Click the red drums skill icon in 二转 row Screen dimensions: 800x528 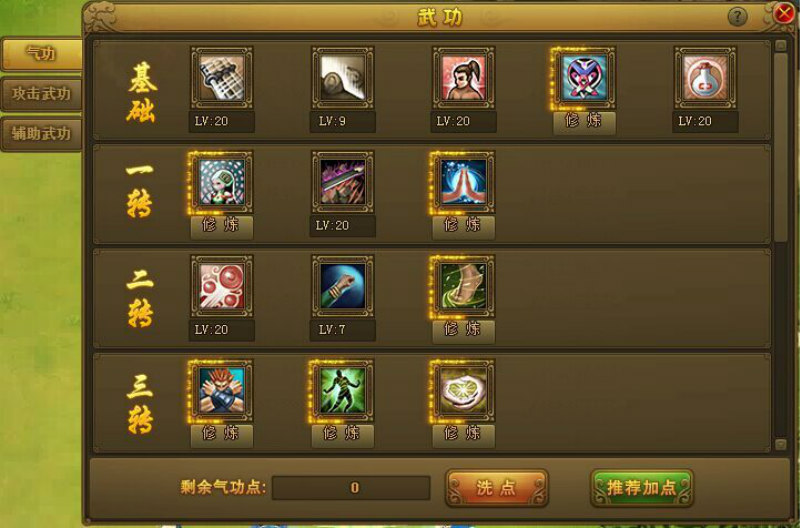(221, 286)
